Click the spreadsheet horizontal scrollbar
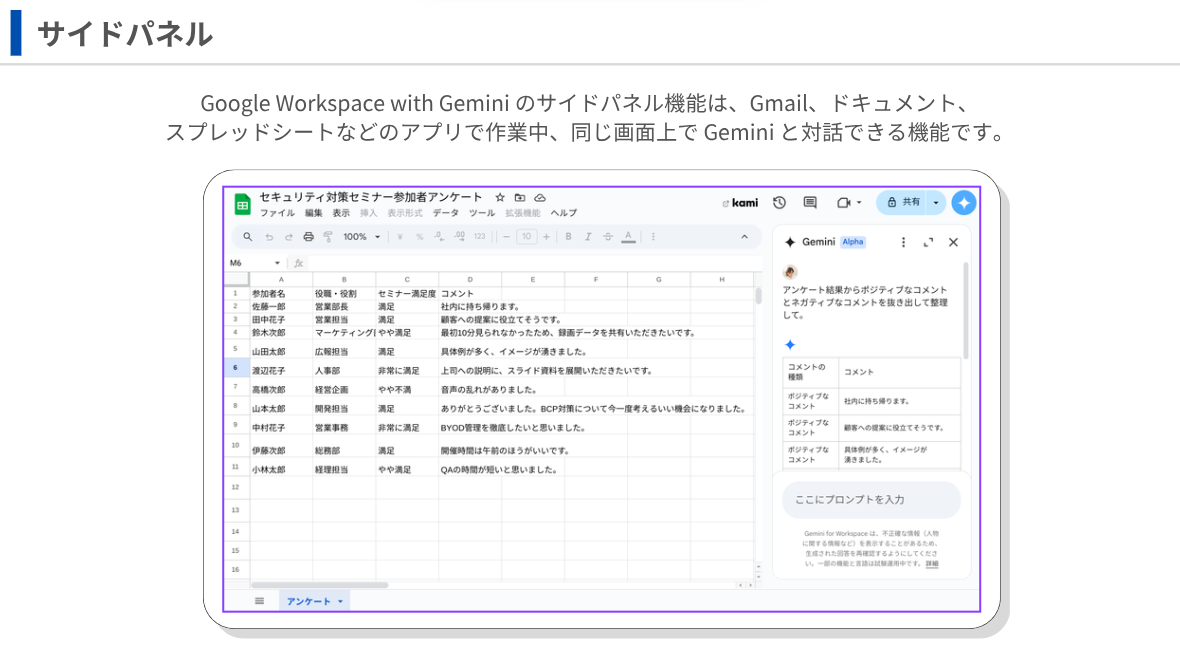Image resolution: width=1180 pixels, height=662 pixels. [320, 585]
